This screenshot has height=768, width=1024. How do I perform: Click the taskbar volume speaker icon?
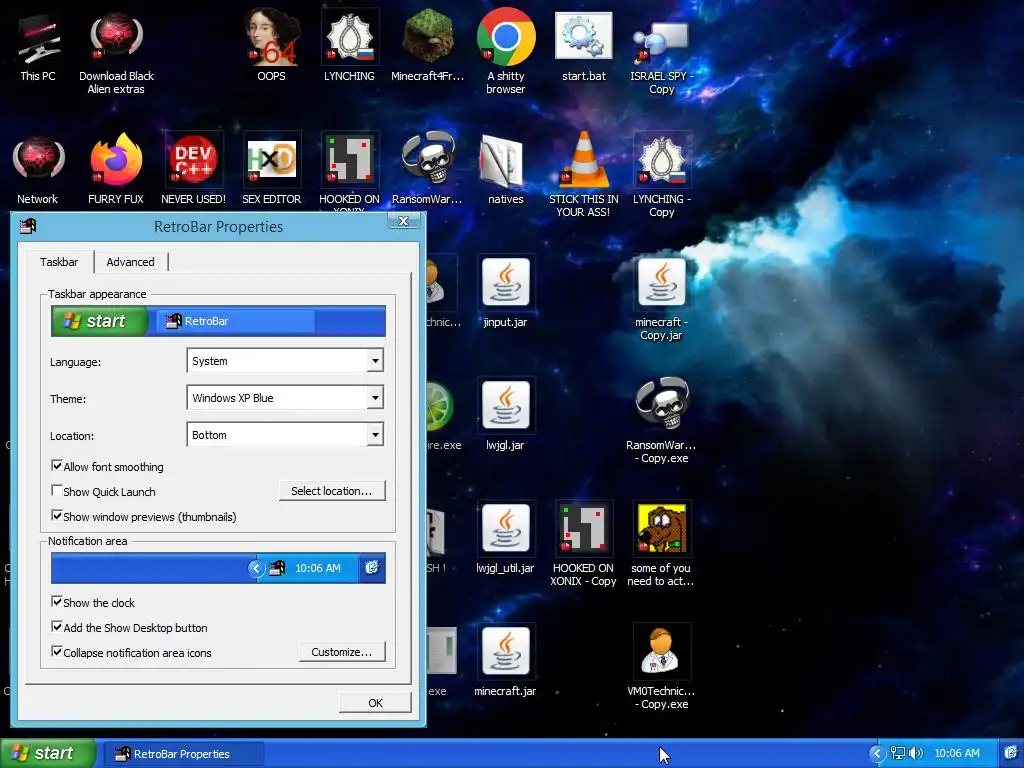point(916,753)
